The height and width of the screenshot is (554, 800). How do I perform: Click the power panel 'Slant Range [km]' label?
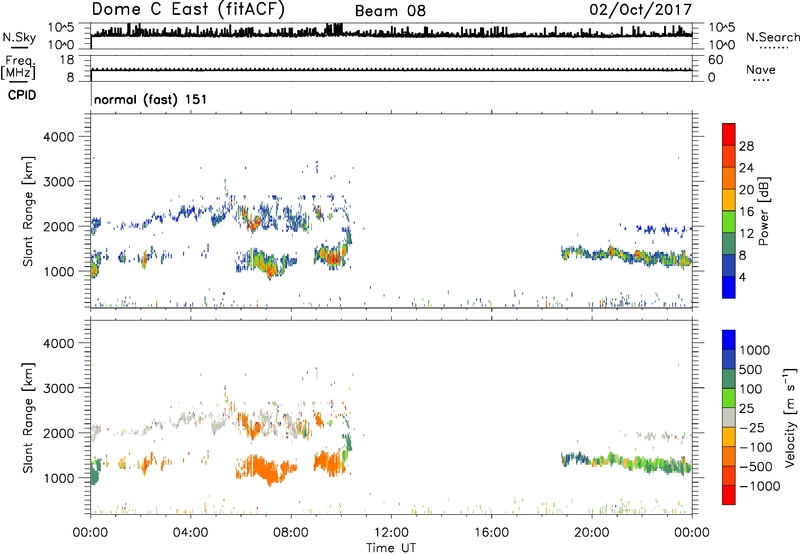(x=29, y=211)
